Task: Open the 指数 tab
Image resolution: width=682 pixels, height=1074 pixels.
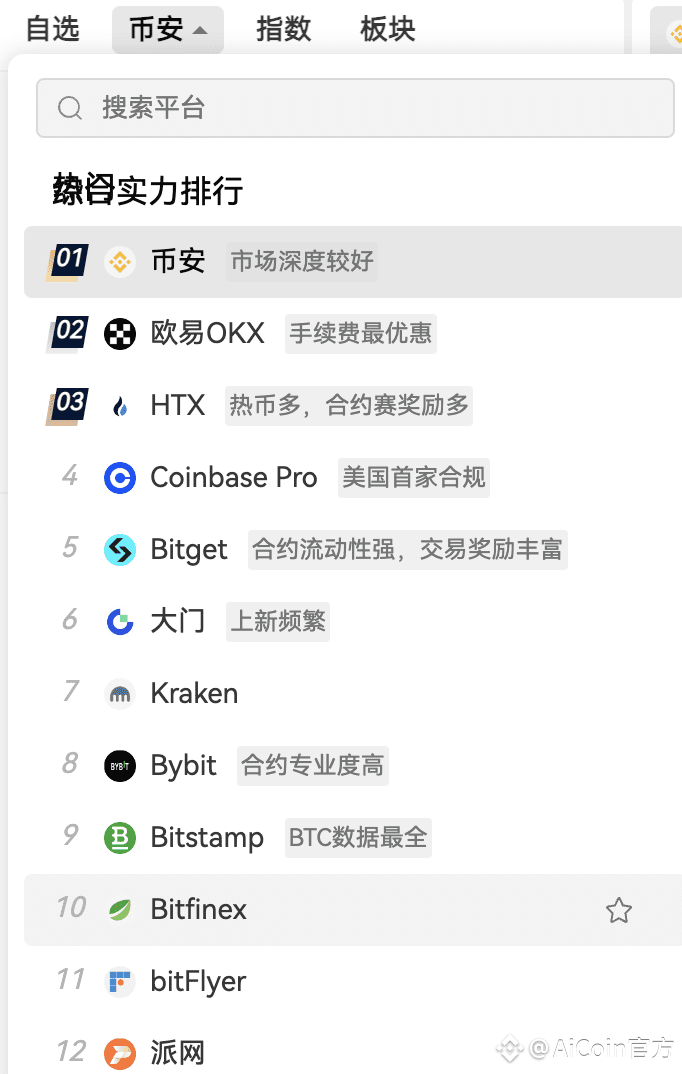Action: tap(284, 29)
